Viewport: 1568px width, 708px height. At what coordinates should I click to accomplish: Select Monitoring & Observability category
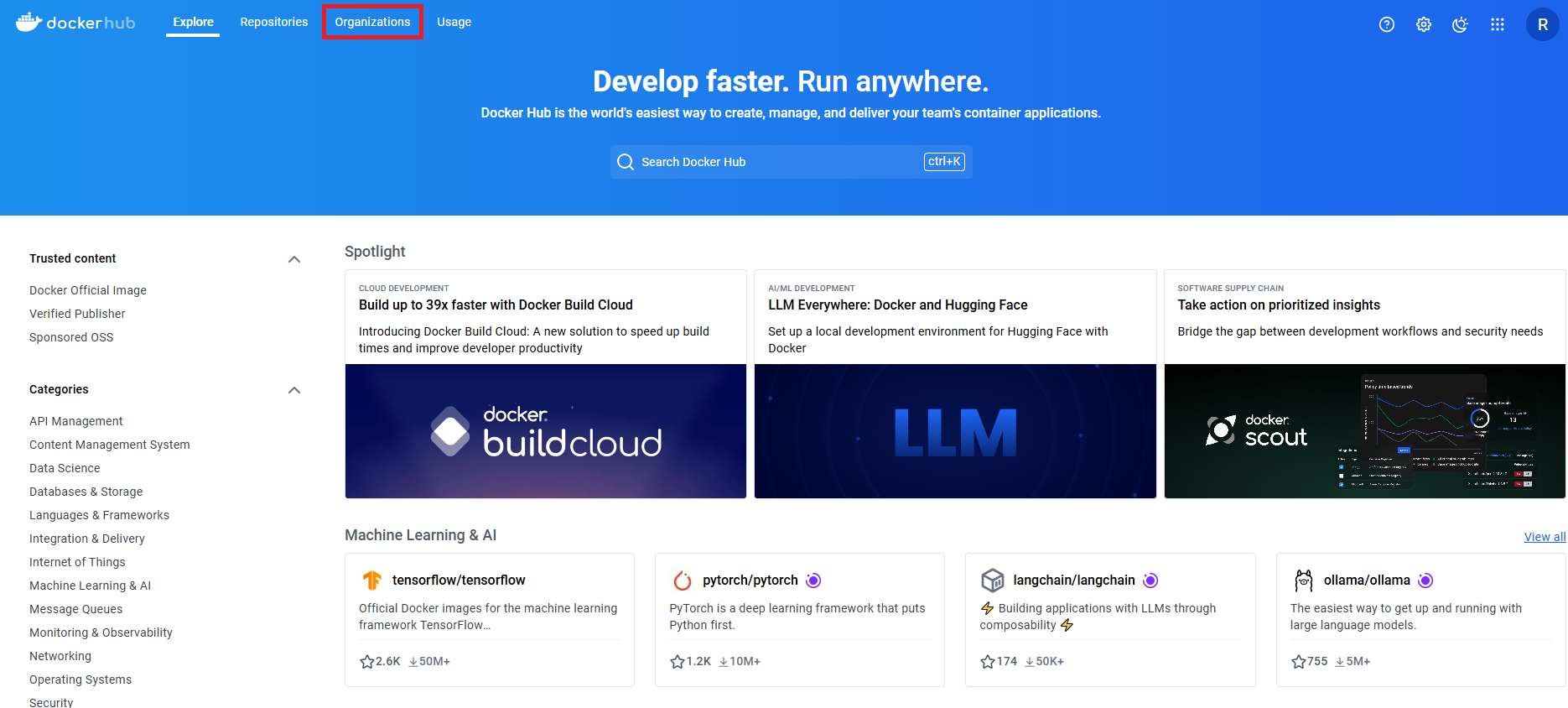(x=101, y=633)
